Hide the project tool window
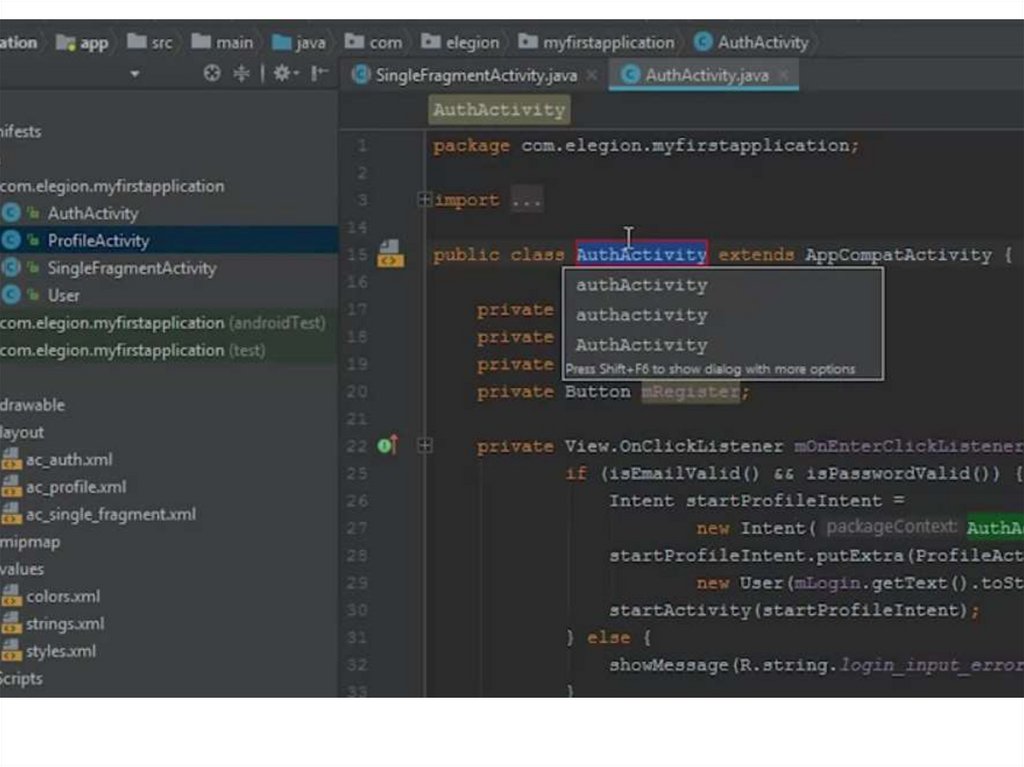This screenshot has width=1024, height=767. point(319,73)
